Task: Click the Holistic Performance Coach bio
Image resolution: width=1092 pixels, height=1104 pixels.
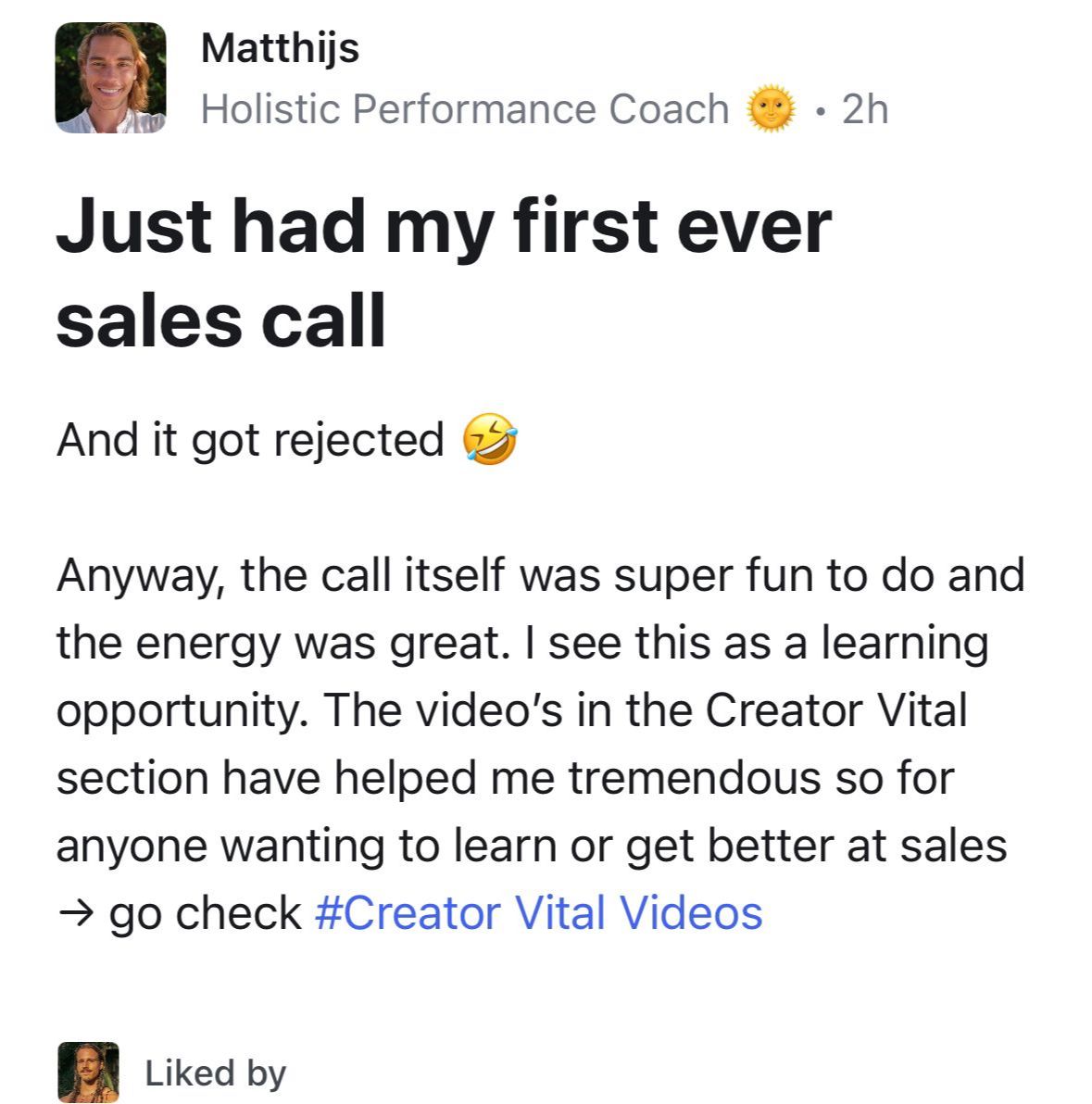Action: [464, 109]
